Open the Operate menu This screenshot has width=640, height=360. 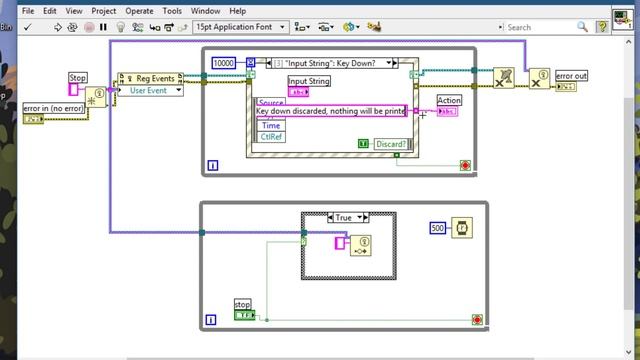click(139, 11)
